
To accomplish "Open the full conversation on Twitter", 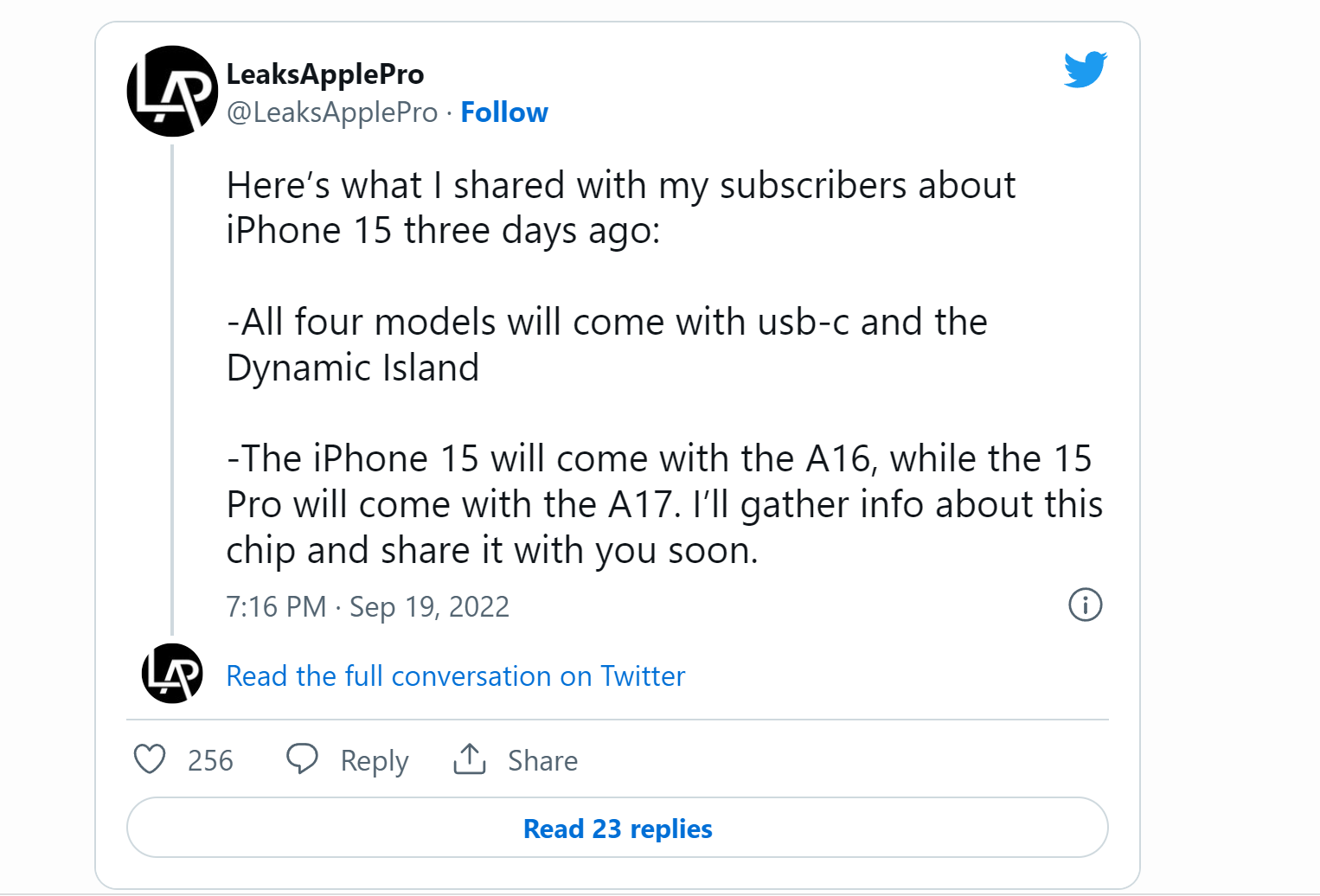I will pyautogui.click(x=455, y=676).
